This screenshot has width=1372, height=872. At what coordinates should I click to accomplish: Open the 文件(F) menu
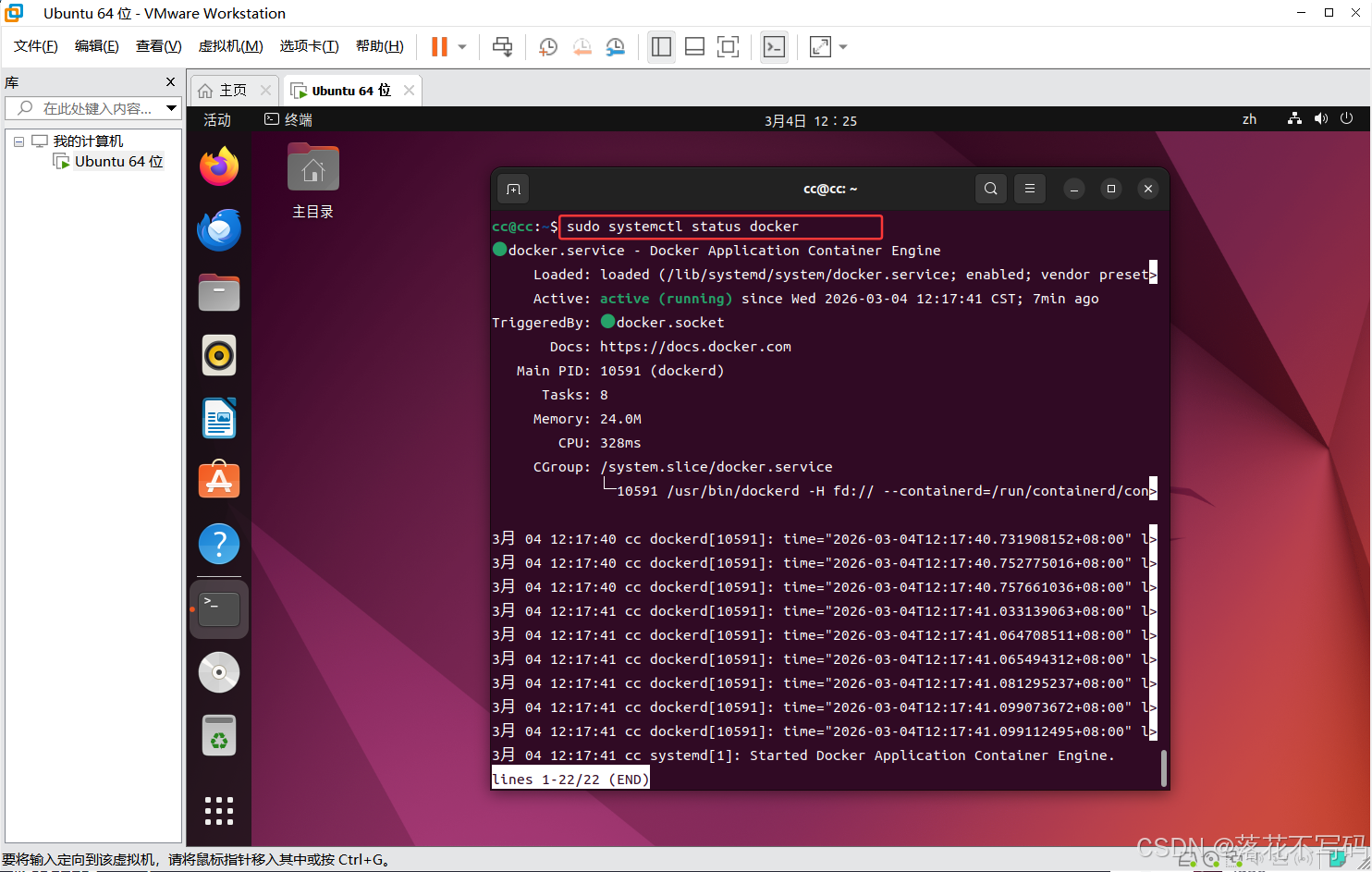coord(36,46)
